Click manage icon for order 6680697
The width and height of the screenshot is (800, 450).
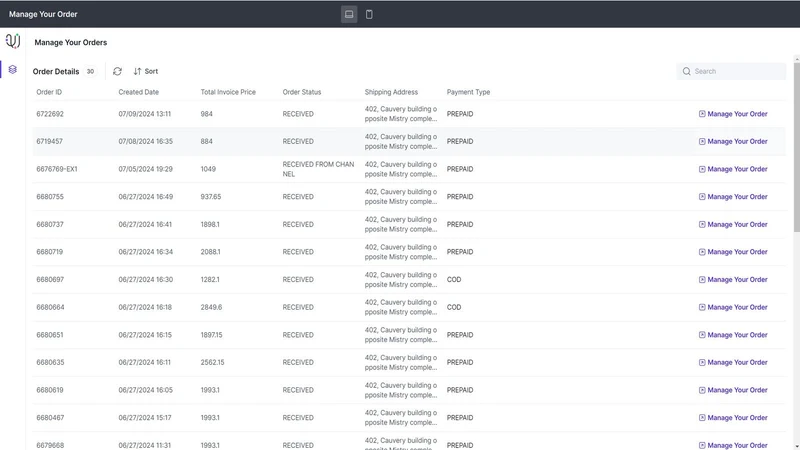(702, 280)
